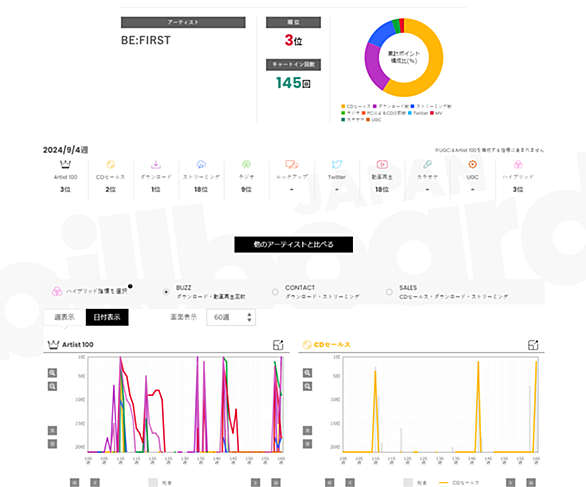Click the ラジオ radio metric icon
586x487 pixels.
[x=246, y=164]
